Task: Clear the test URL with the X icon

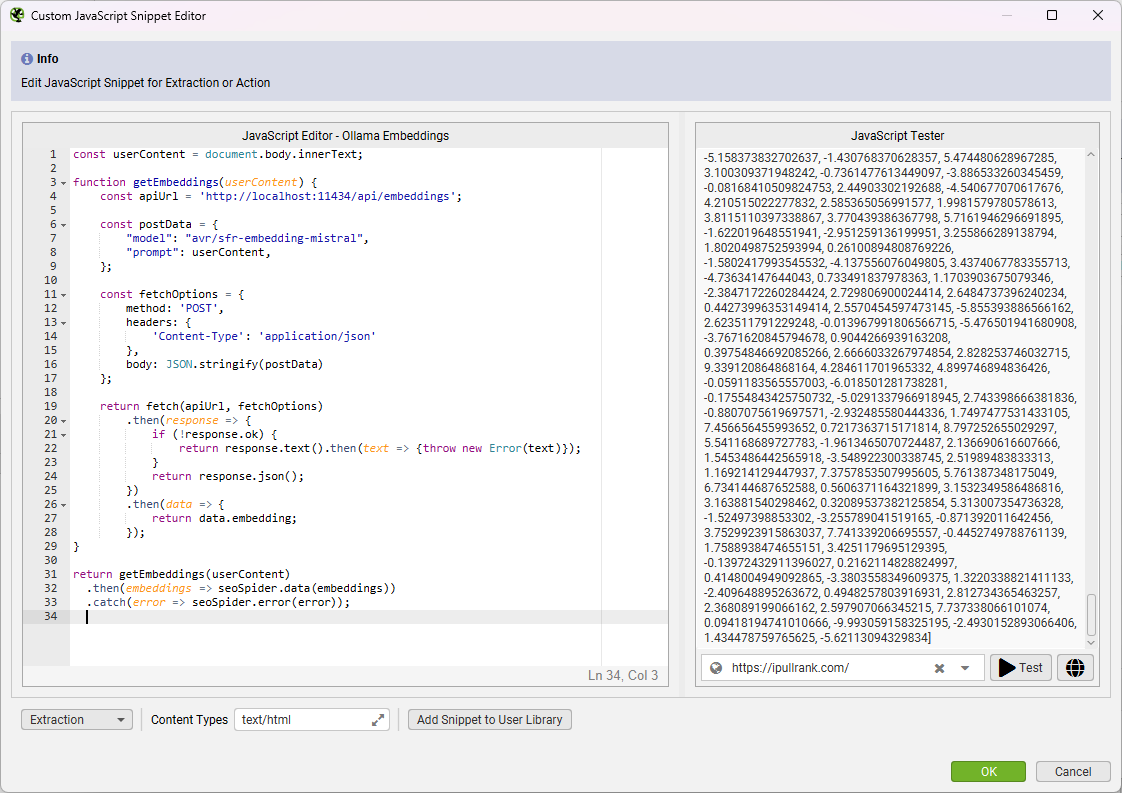Action: [x=938, y=667]
